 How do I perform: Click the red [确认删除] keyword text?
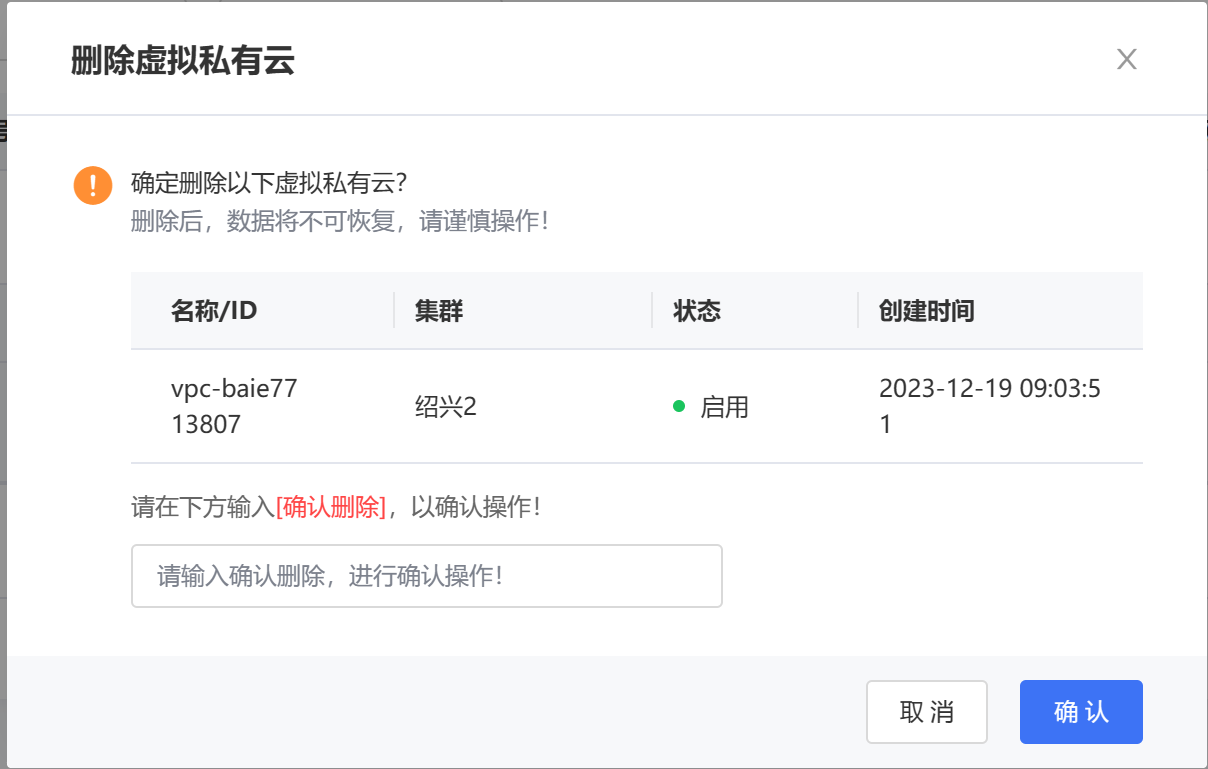331,507
